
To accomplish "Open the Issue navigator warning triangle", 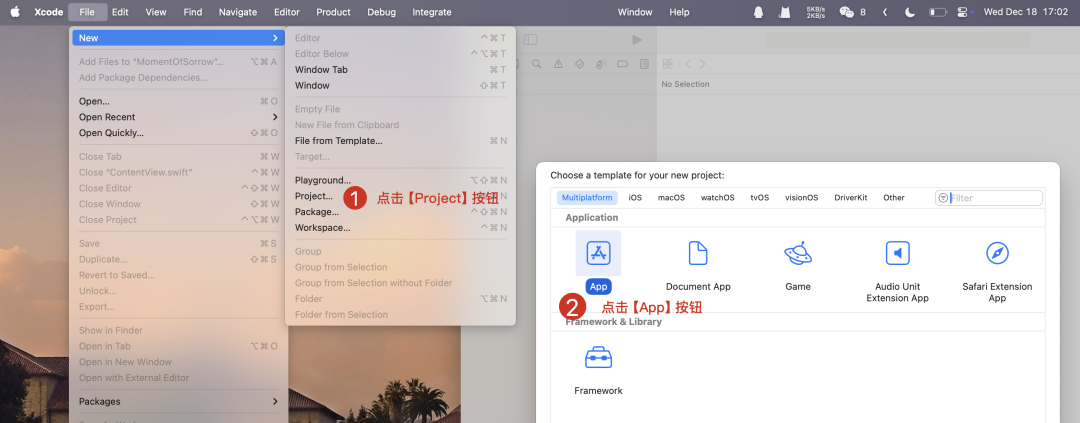I will [558, 64].
